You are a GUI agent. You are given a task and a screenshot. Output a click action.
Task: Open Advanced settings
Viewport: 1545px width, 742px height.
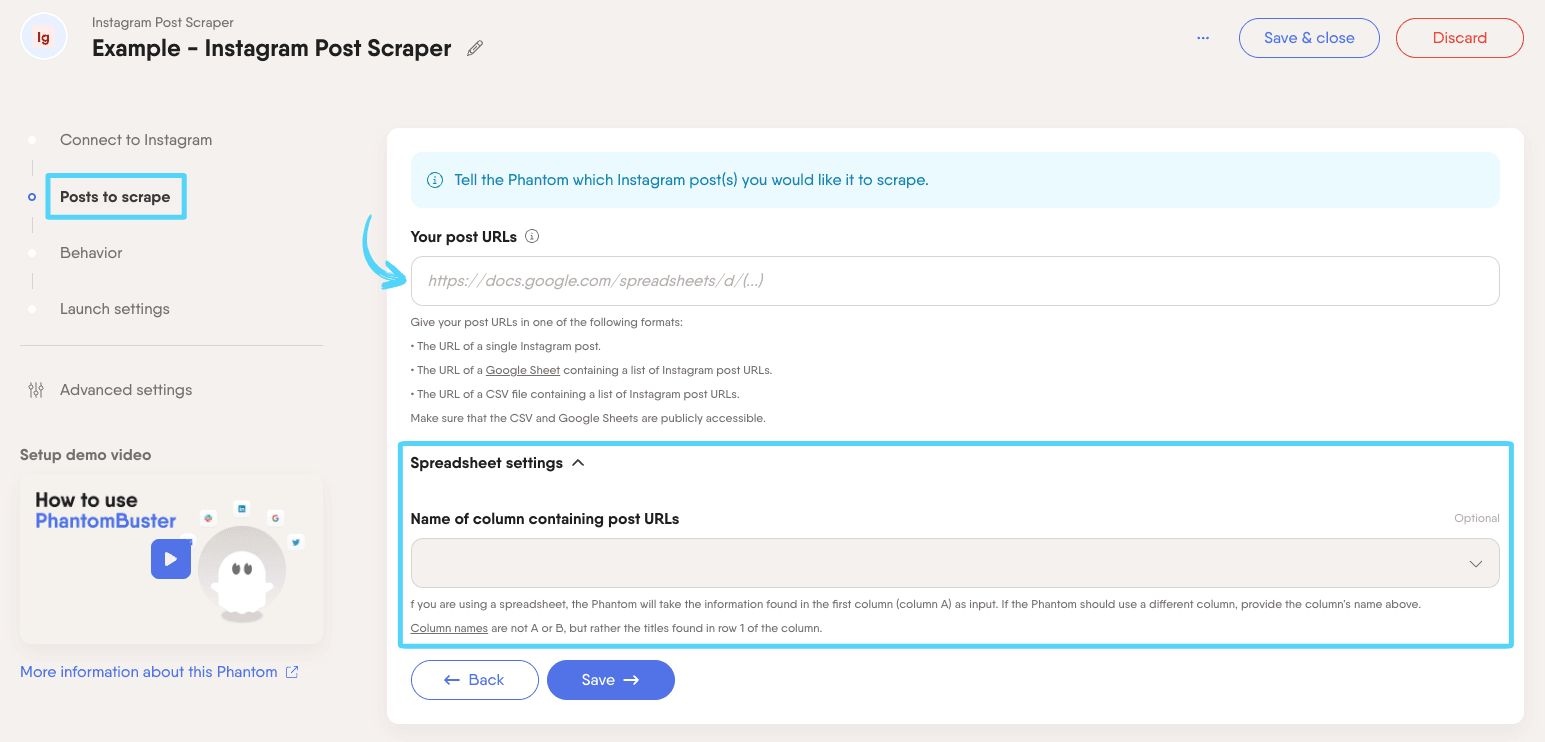(x=126, y=390)
